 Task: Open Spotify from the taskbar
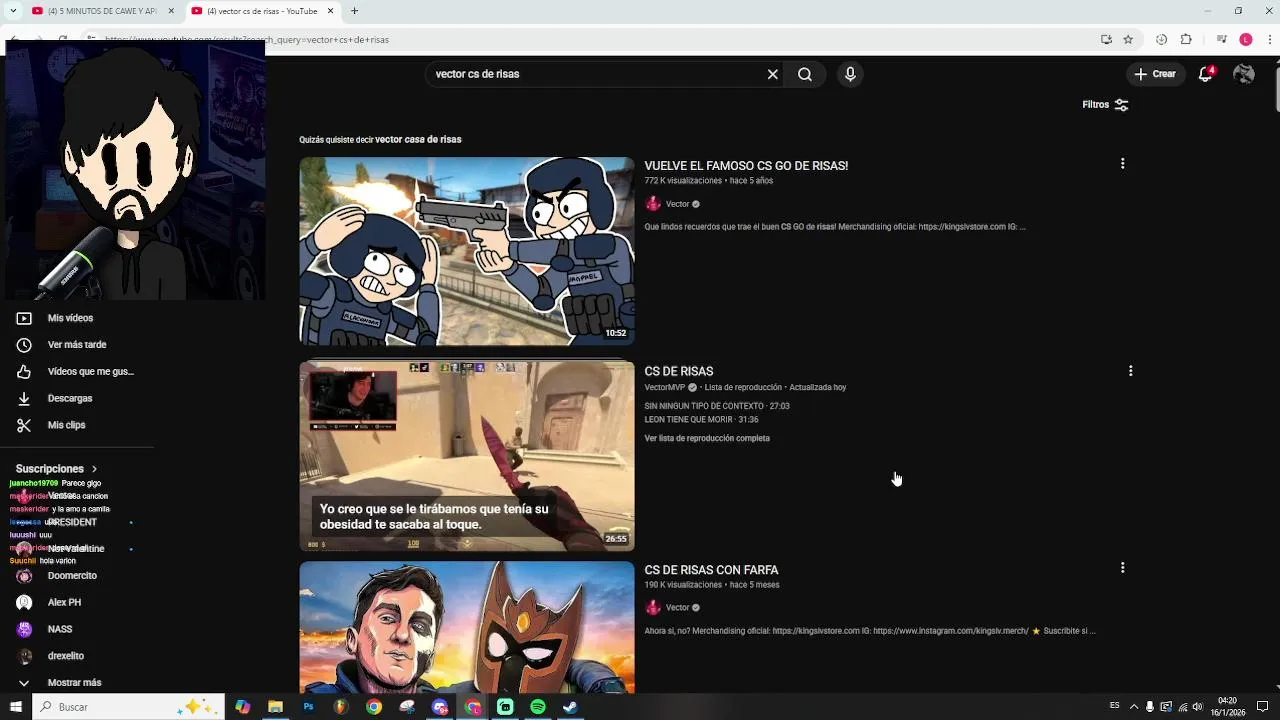coord(538,707)
